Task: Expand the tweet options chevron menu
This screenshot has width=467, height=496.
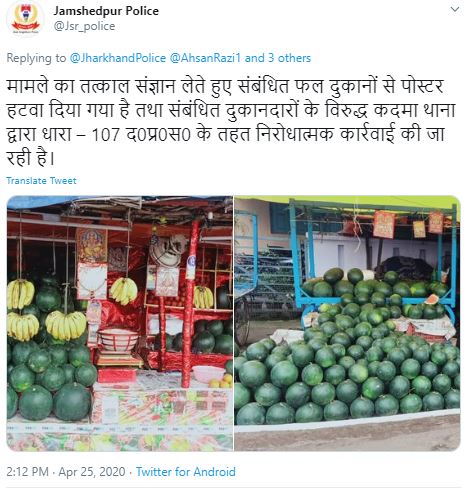Action: pyautogui.click(x=455, y=10)
